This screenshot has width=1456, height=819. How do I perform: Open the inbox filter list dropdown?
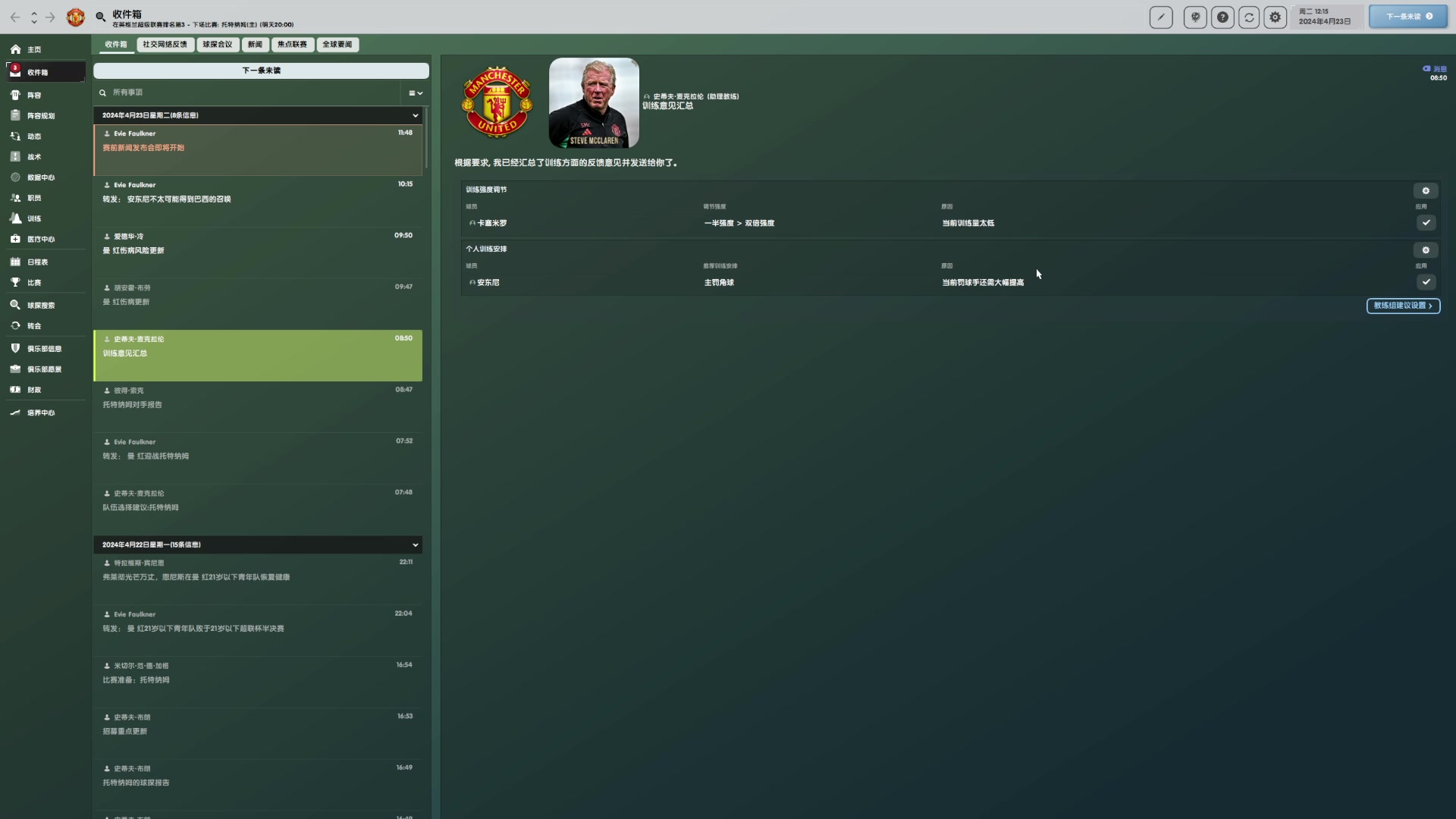(415, 93)
